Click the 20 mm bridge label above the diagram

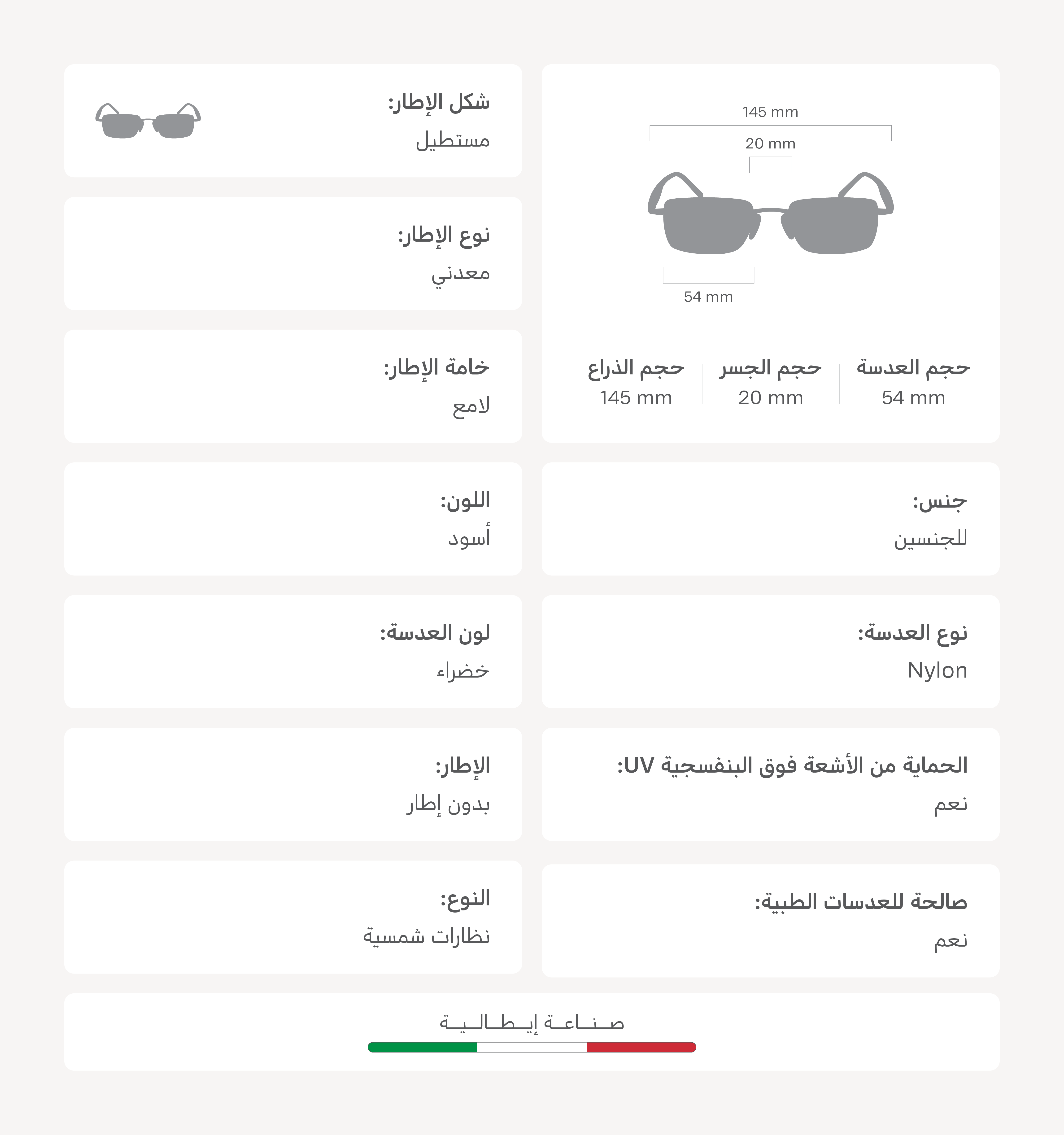[x=770, y=144]
